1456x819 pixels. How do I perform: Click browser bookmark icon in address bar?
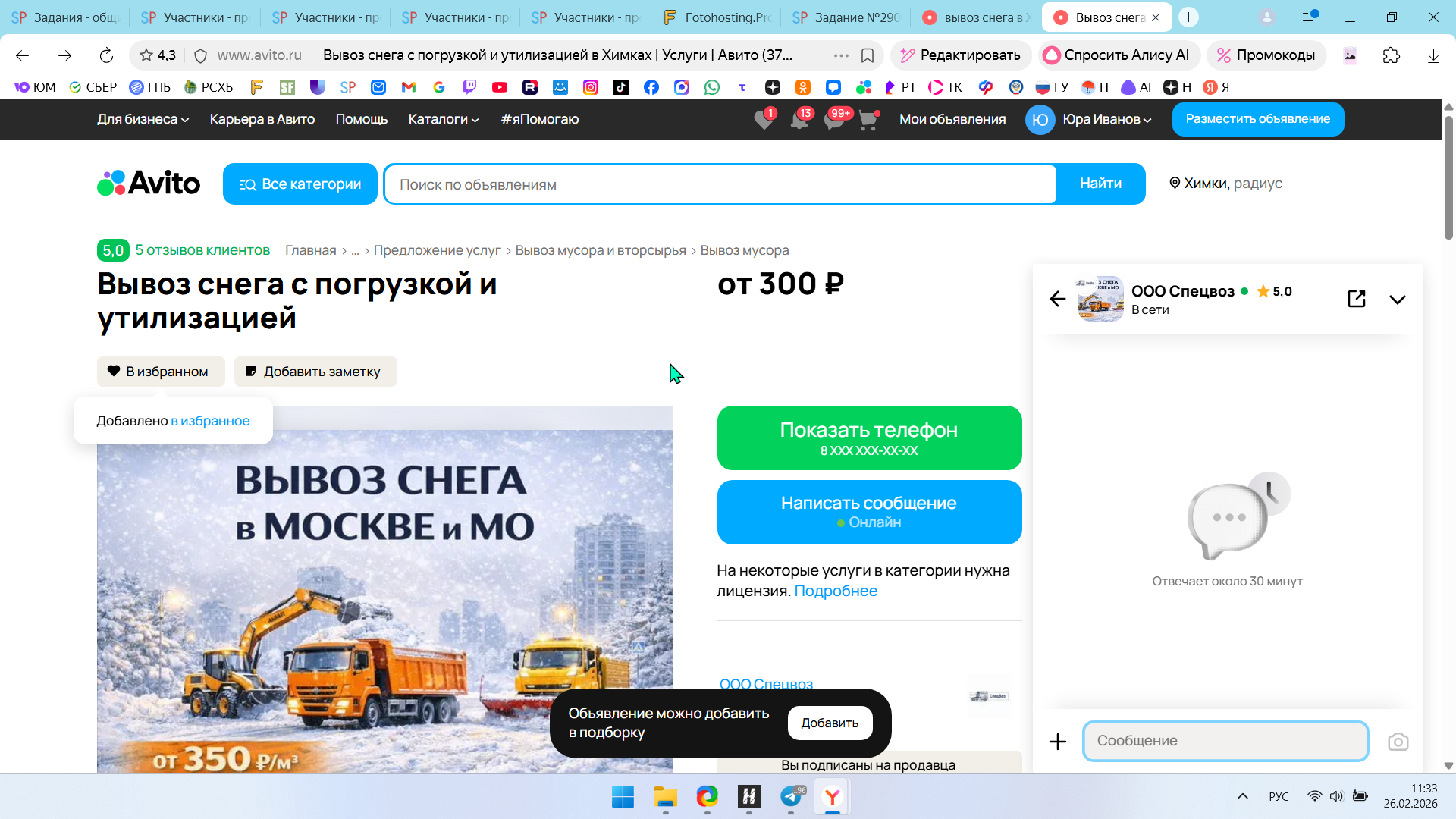pyautogui.click(x=868, y=55)
